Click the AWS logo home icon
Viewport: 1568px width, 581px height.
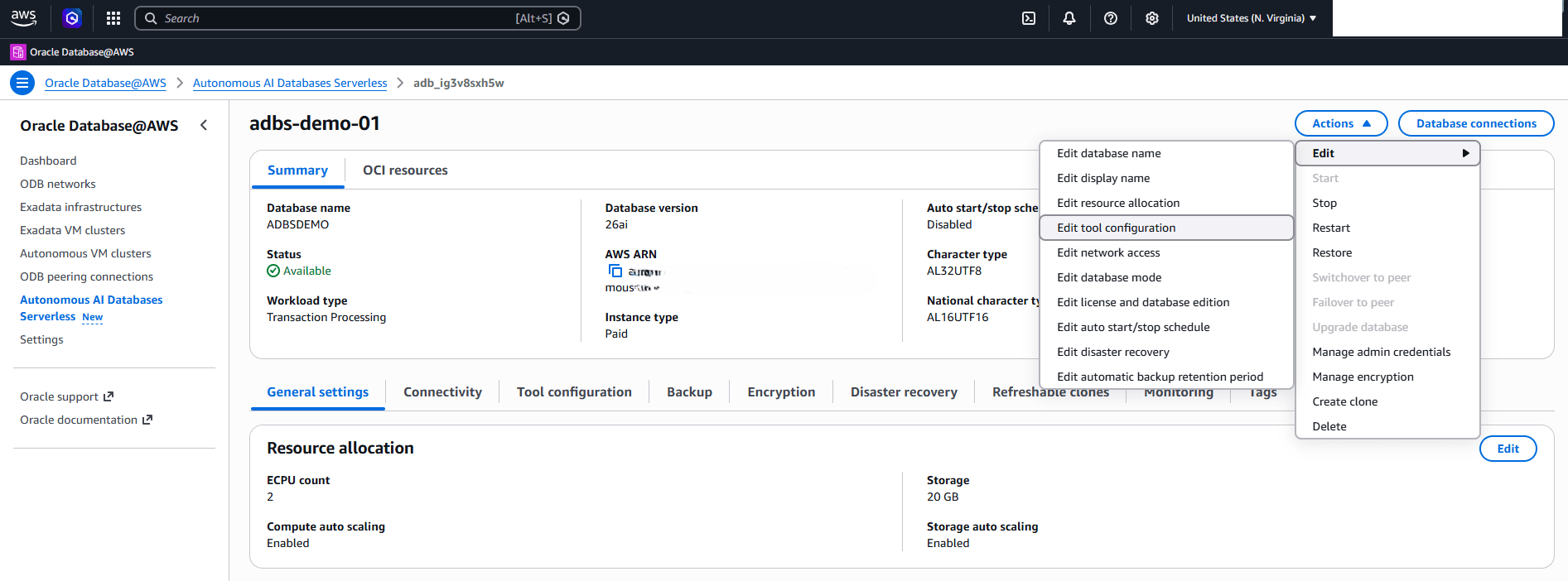click(x=23, y=17)
